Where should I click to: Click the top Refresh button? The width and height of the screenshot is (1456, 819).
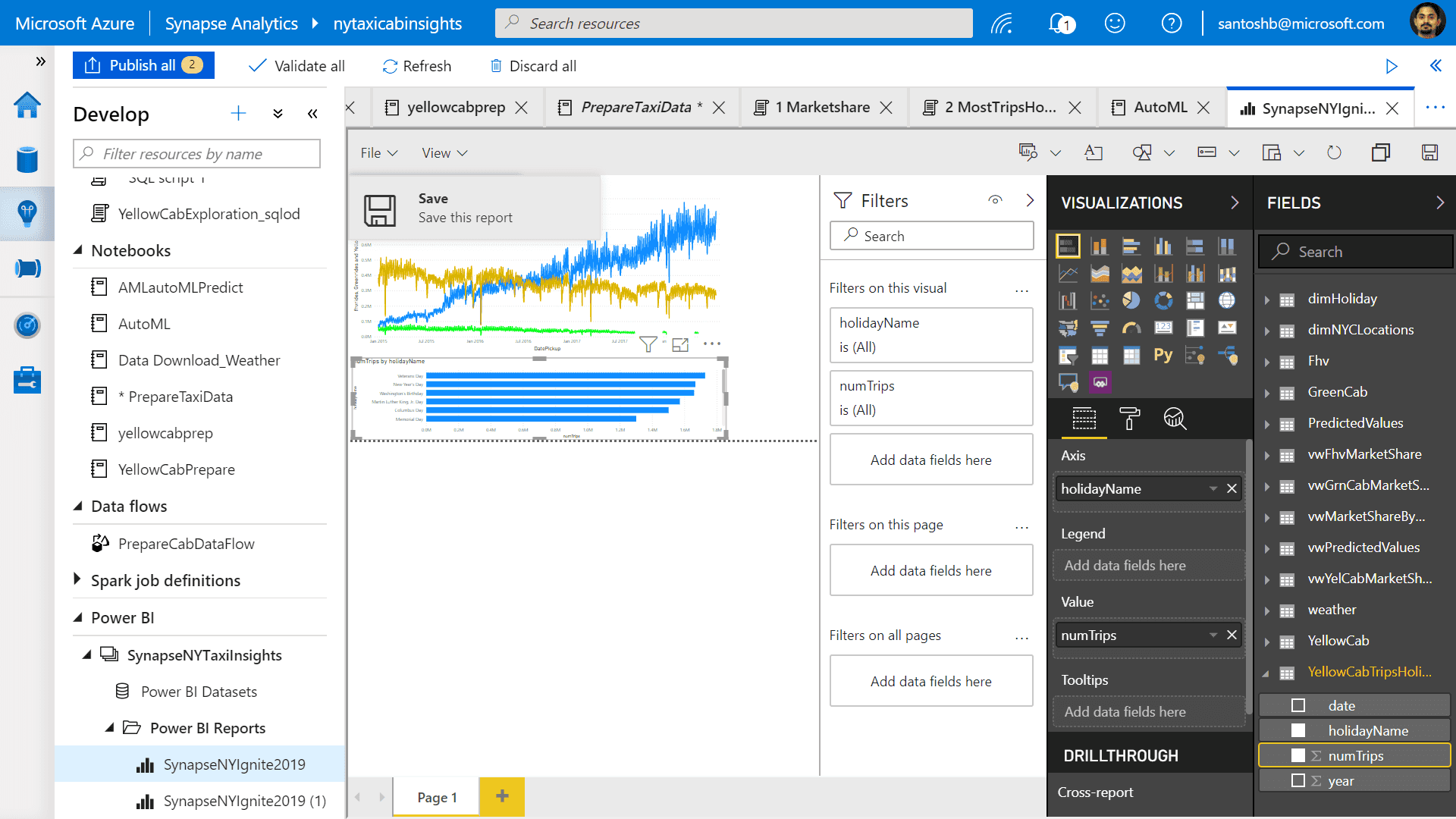click(417, 66)
